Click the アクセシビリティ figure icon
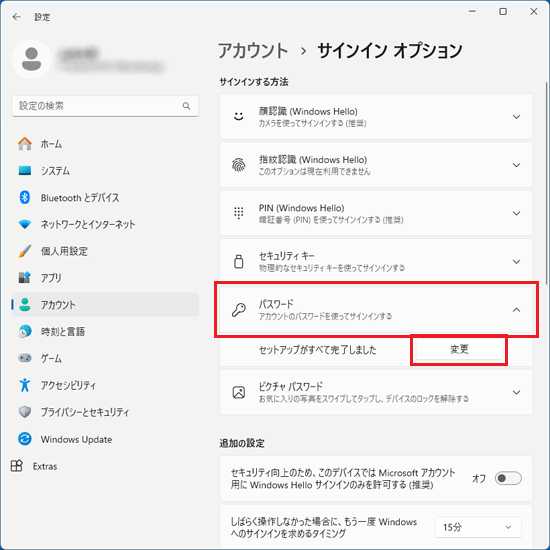The height and width of the screenshot is (550, 550). click(x=25, y=385)
